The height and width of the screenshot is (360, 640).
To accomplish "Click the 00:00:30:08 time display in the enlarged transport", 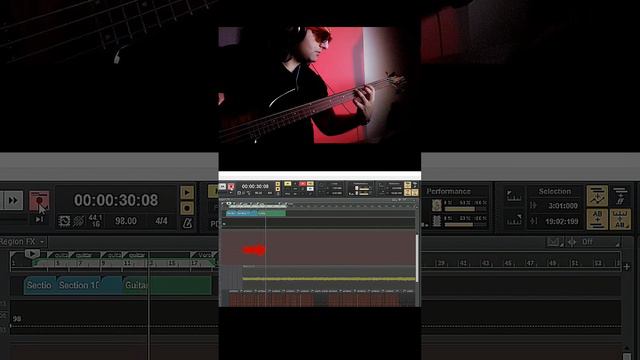I will tap(116, 200).
